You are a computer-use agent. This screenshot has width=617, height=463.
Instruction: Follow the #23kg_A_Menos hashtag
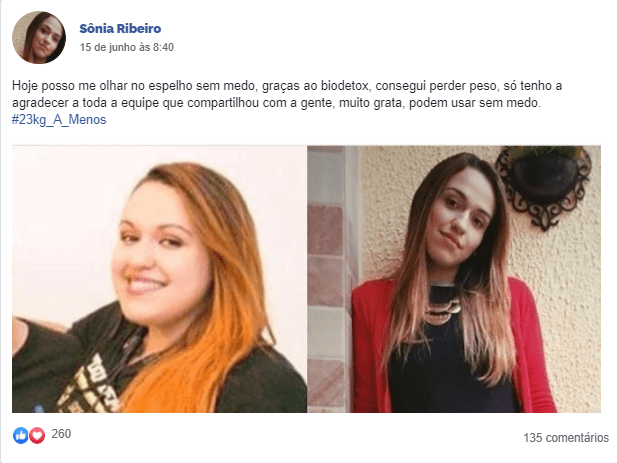[x=59, y=119]
